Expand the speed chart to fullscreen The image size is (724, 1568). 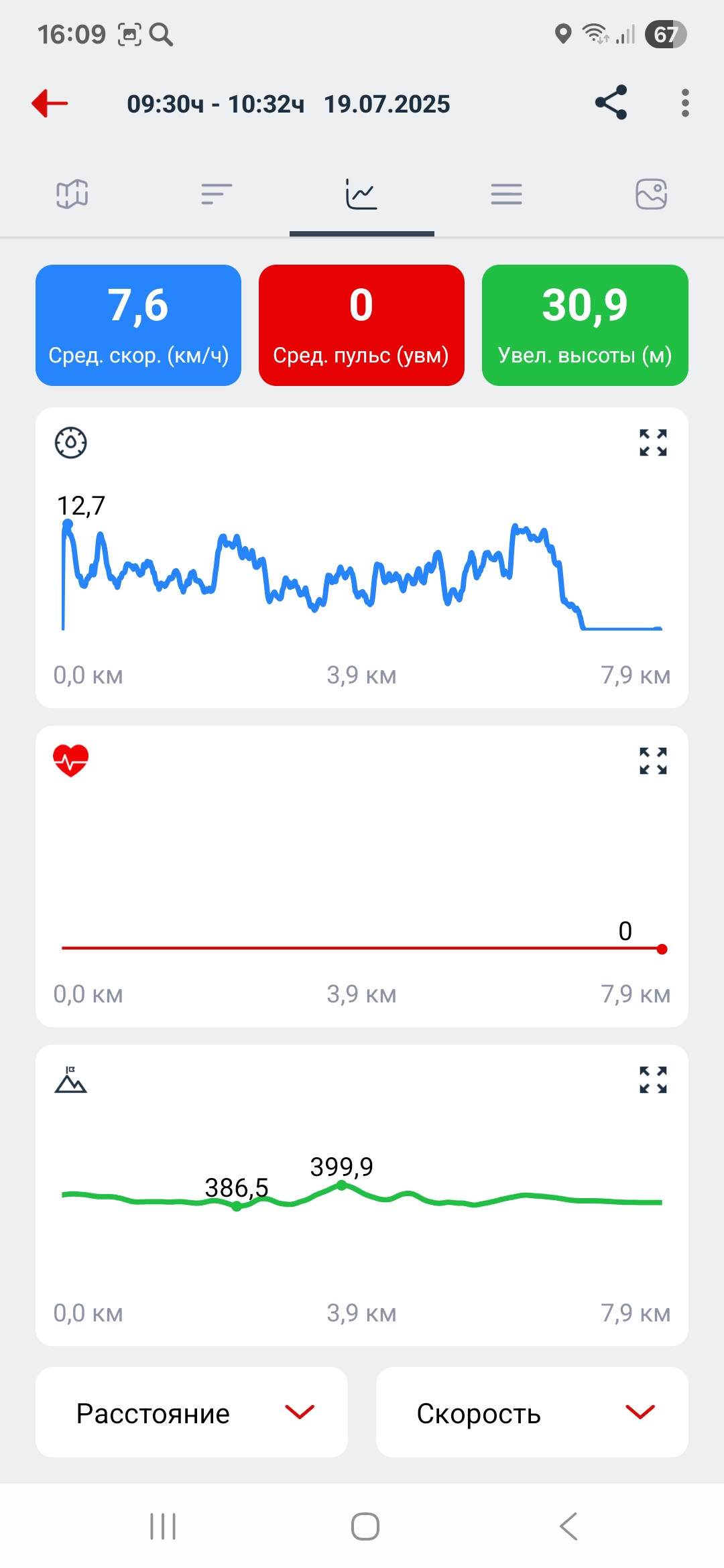(653, 443)
